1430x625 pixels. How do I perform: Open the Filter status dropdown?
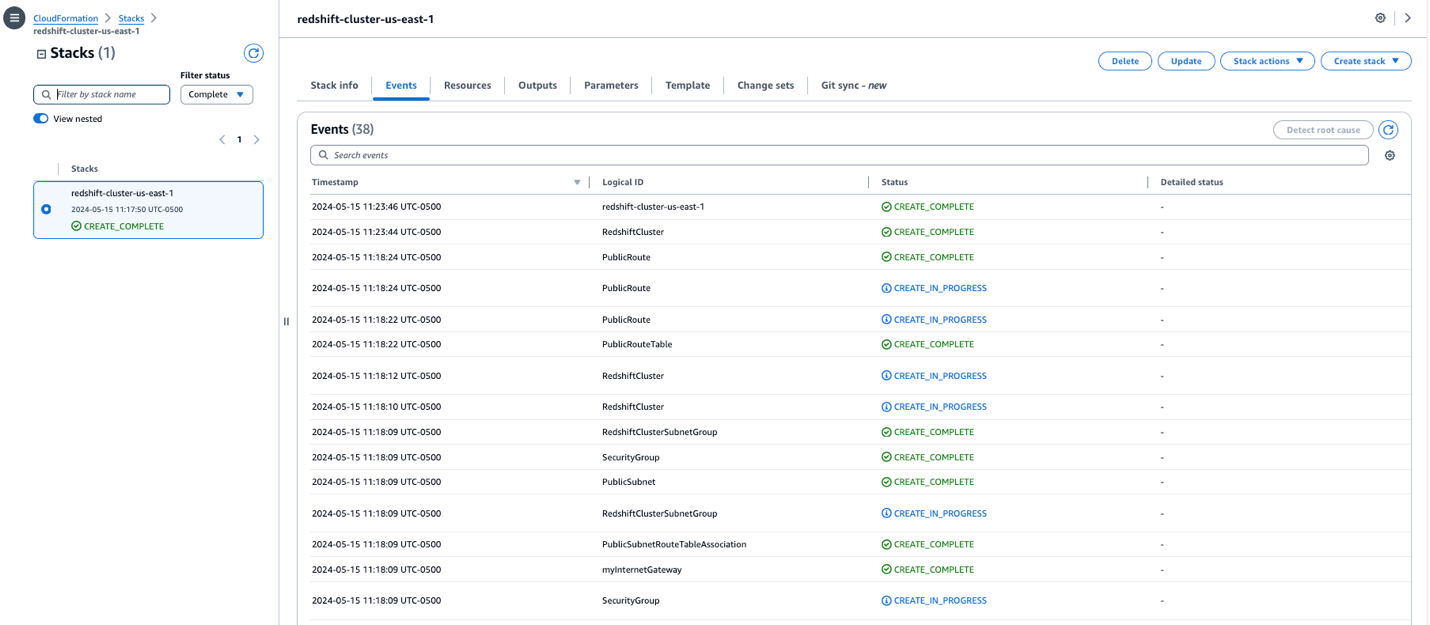pos(216,94)
